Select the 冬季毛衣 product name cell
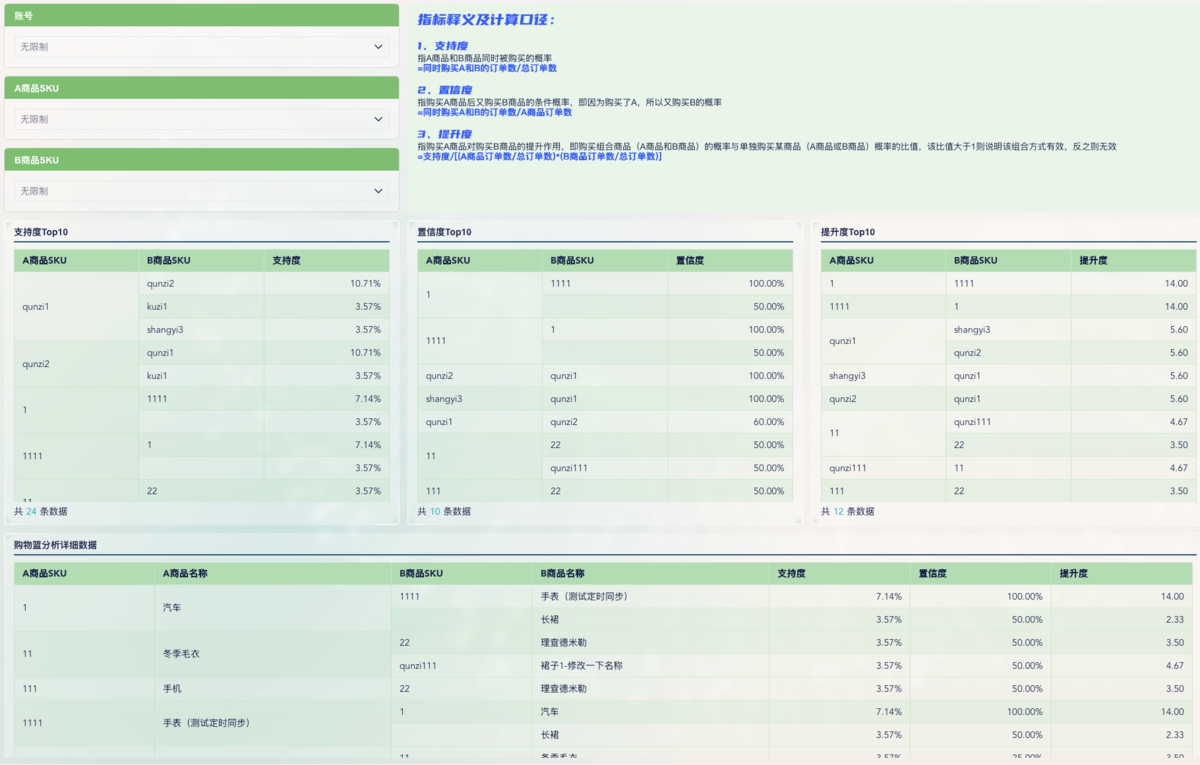1200x765 pixels. [181, 654]
